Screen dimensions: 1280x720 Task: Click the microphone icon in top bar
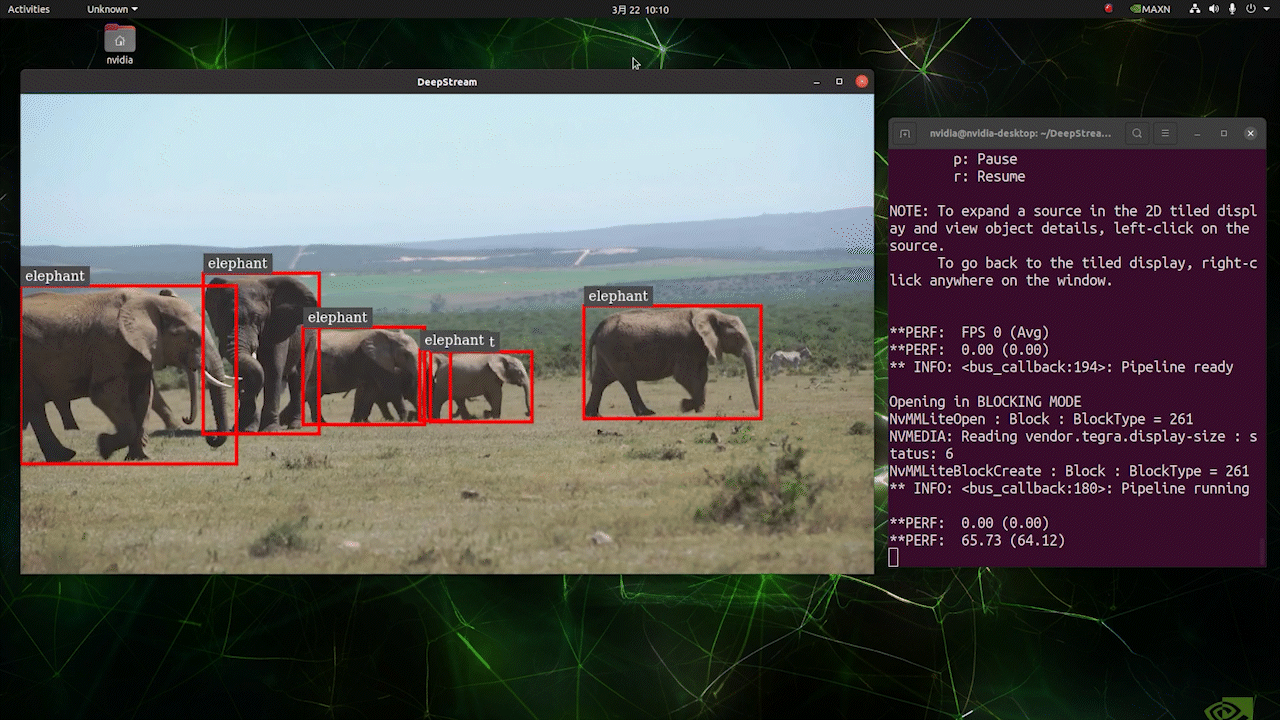[1232, 9]
